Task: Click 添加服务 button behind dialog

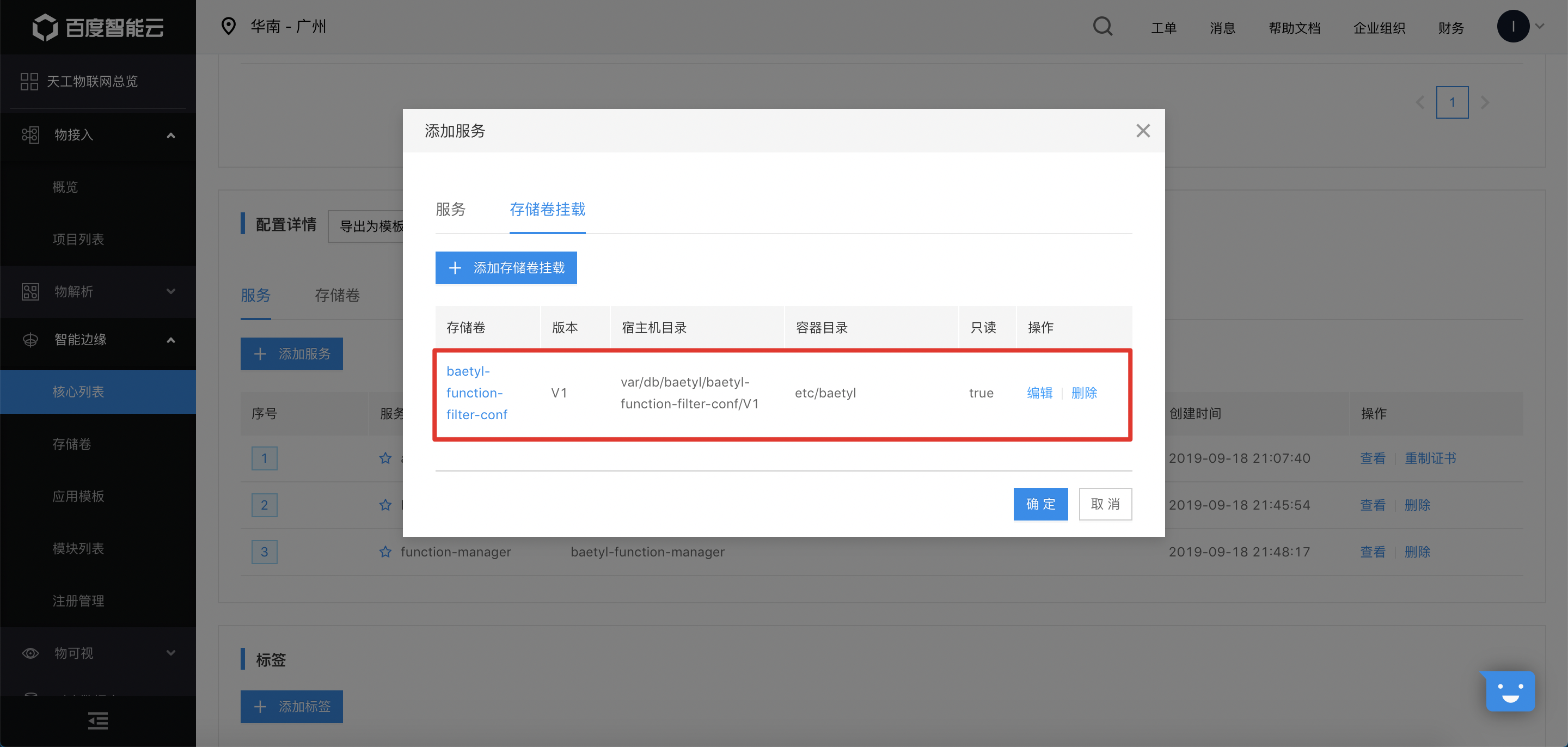Action: pyautogui.click(x=292, y=354)
